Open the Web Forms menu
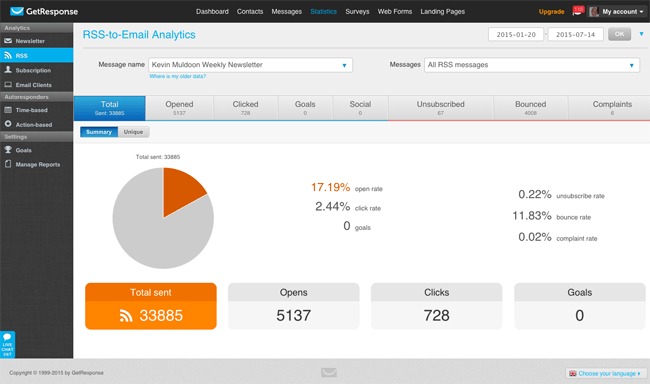650x384 pixels. click(395, 12)
